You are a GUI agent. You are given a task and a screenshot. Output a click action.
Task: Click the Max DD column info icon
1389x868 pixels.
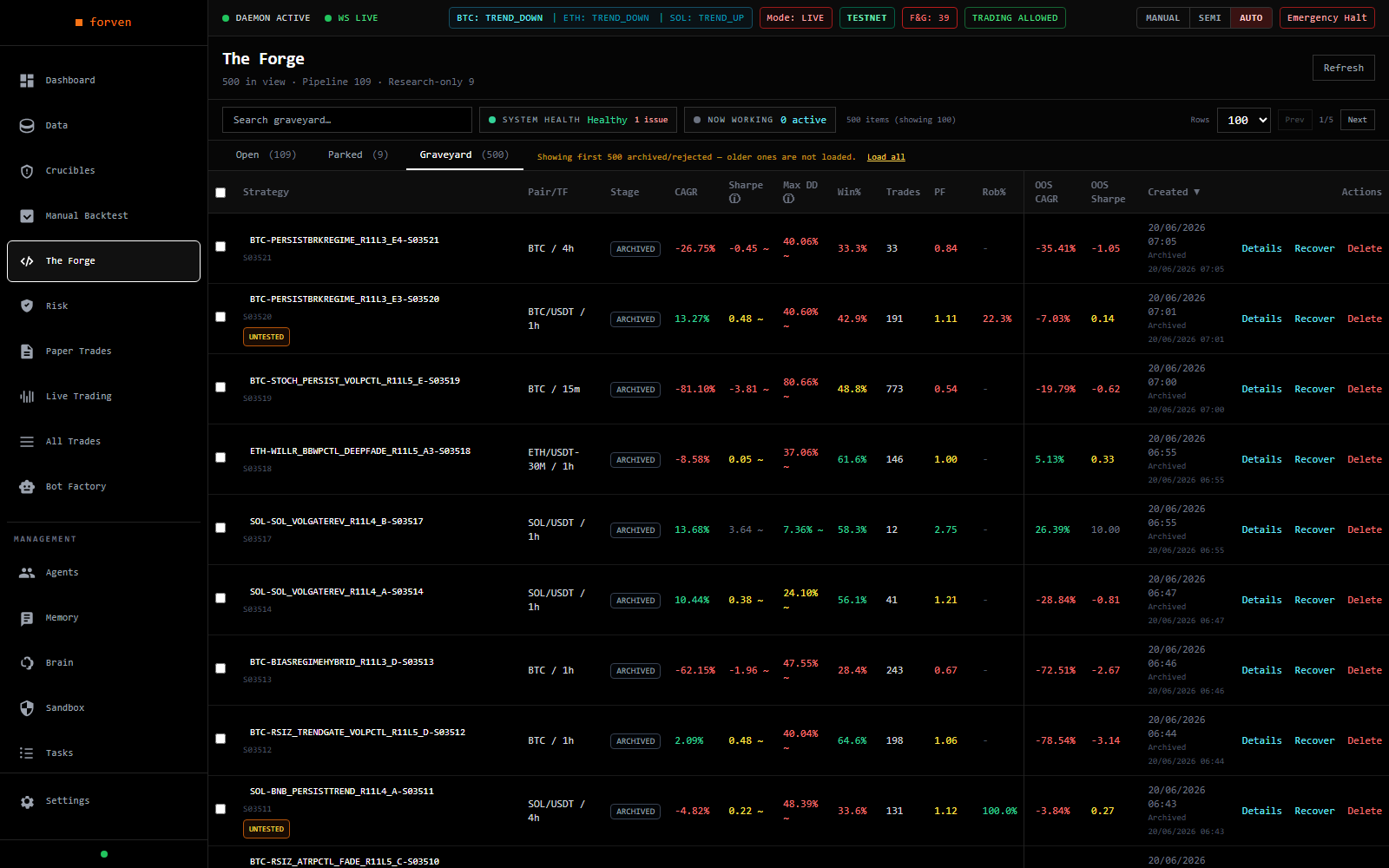click(788, 199)
